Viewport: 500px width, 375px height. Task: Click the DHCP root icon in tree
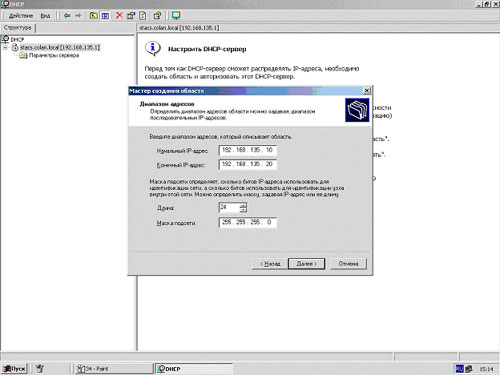5,39
